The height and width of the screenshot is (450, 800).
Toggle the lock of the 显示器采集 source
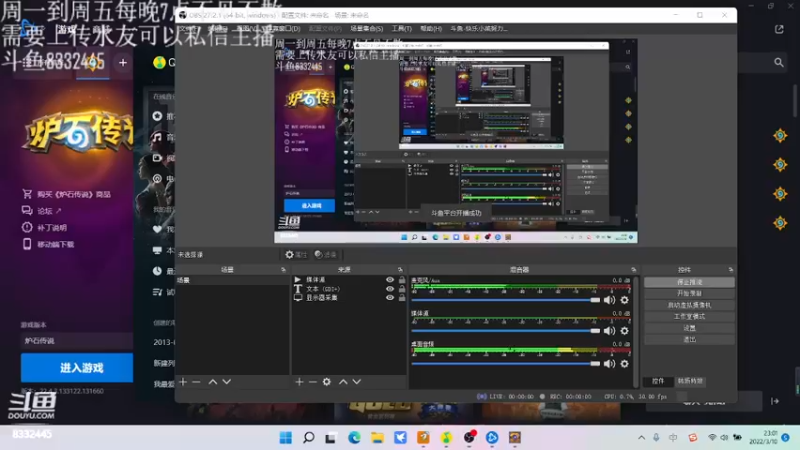click(402, 297)
